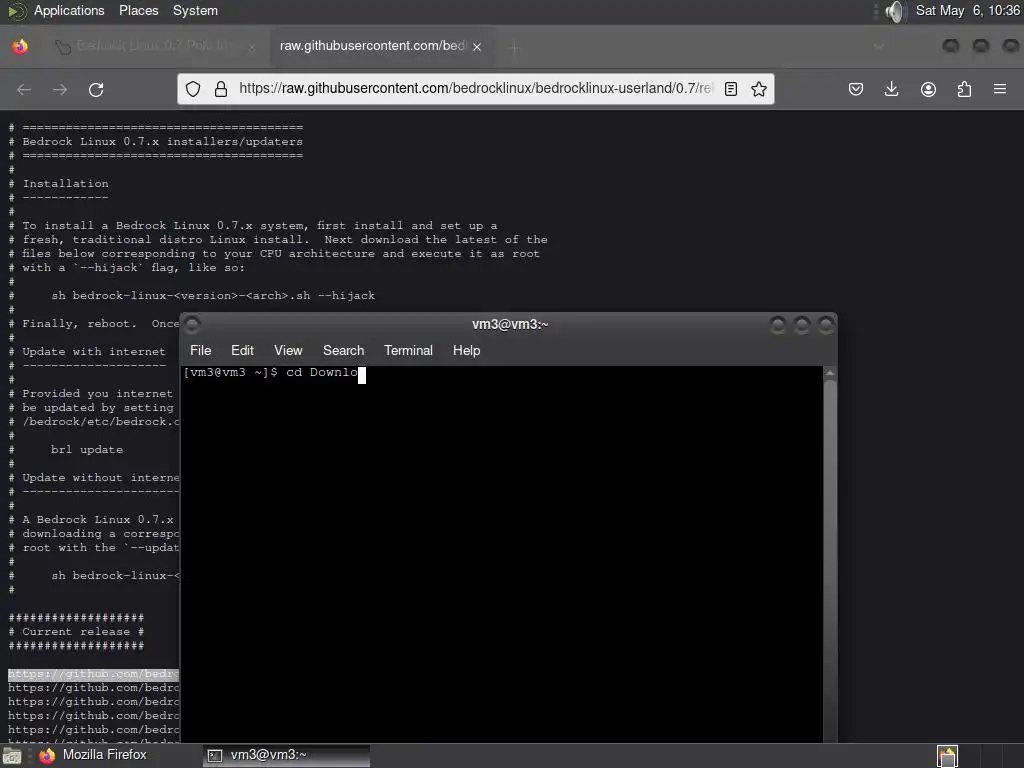This screenshot has width=1024, height=768.
Task: Bookmark this page with the star
Action: (x=758, y=89)
